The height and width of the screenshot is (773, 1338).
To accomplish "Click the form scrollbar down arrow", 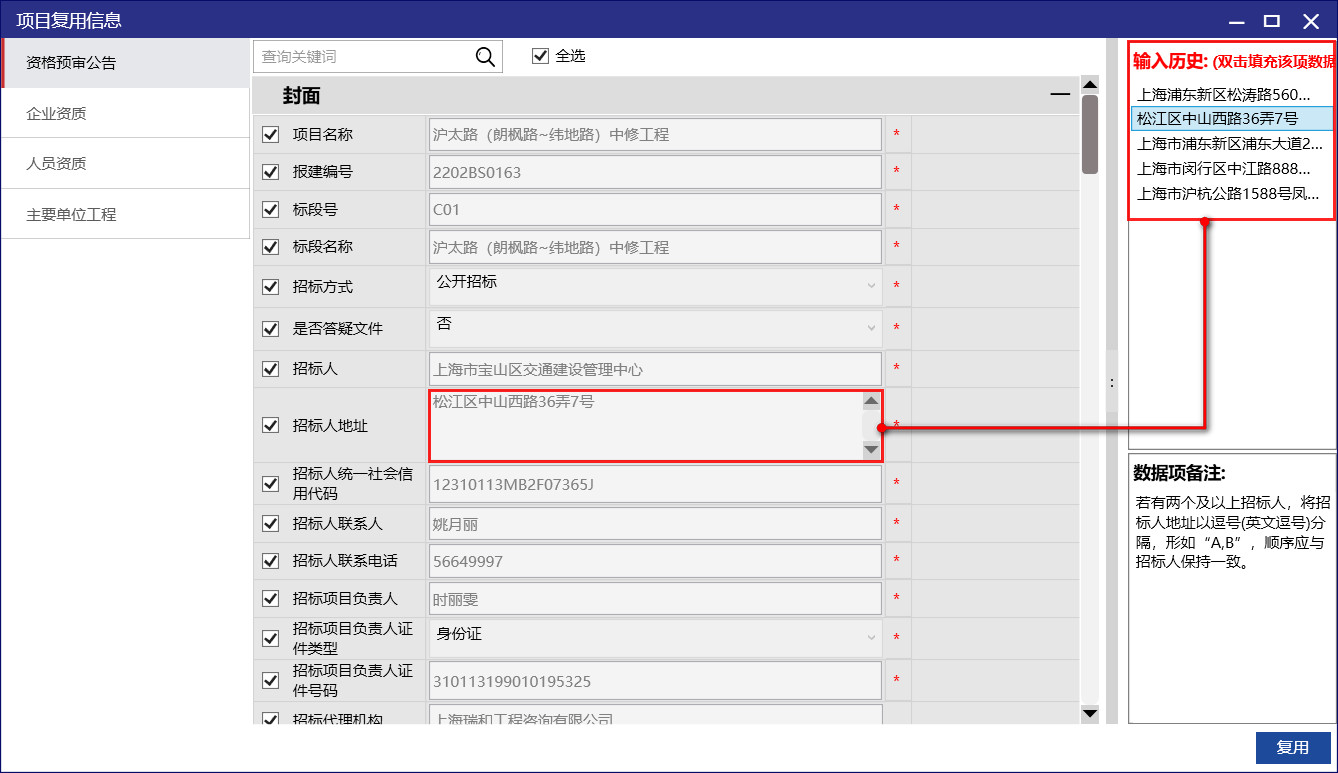I will (1090, 713).
